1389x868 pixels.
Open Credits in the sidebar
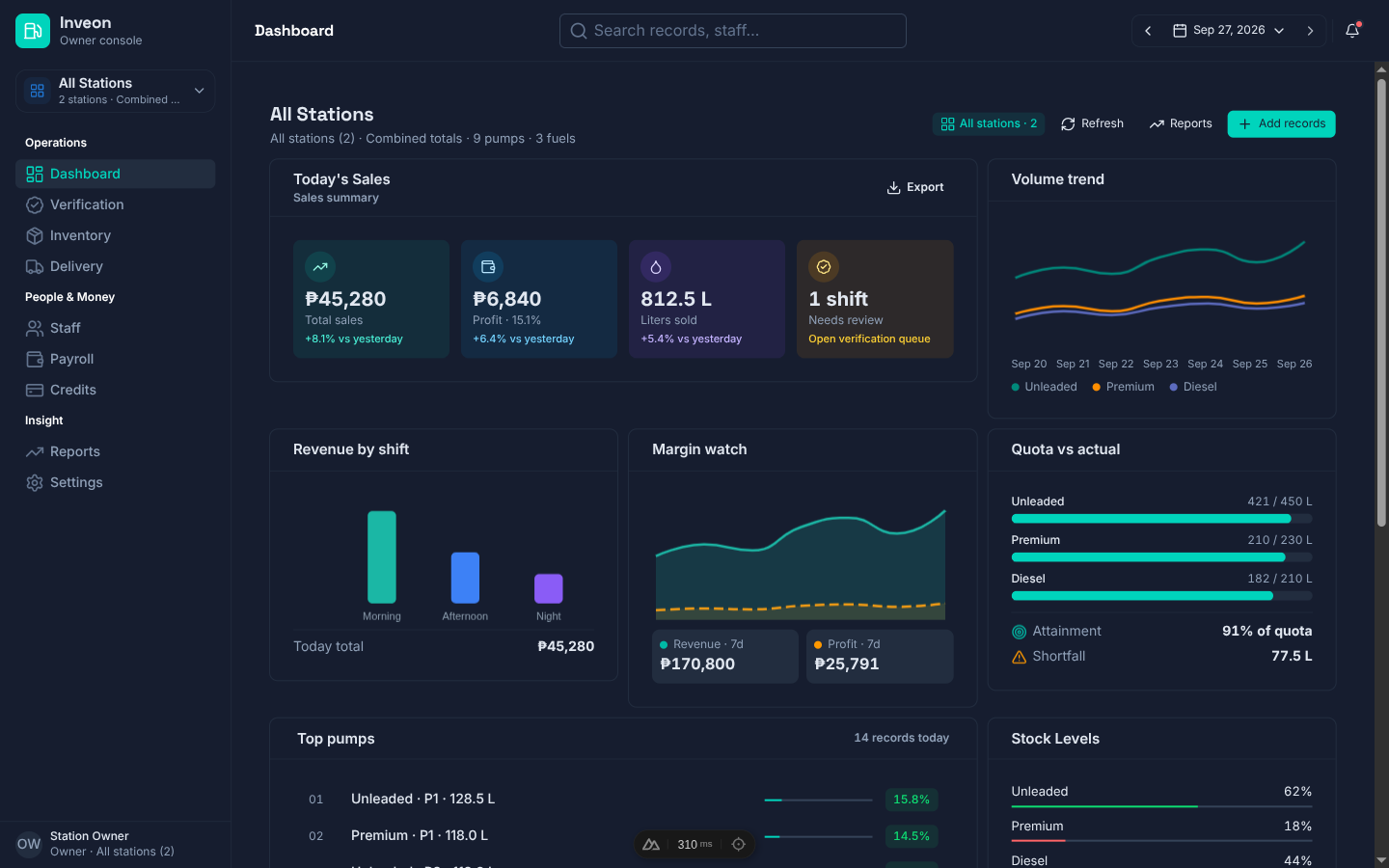tap(115, 390)
